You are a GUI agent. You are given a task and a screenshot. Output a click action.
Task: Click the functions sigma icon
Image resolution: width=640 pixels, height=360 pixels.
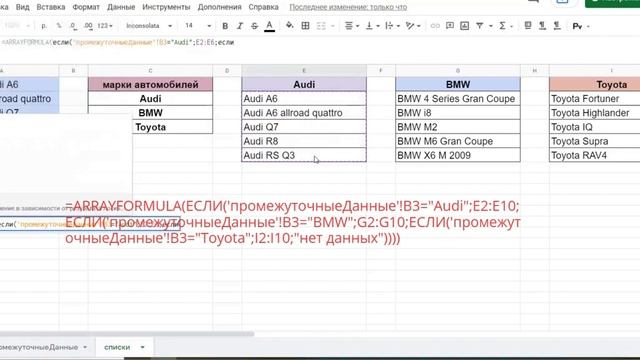[502, 26]
